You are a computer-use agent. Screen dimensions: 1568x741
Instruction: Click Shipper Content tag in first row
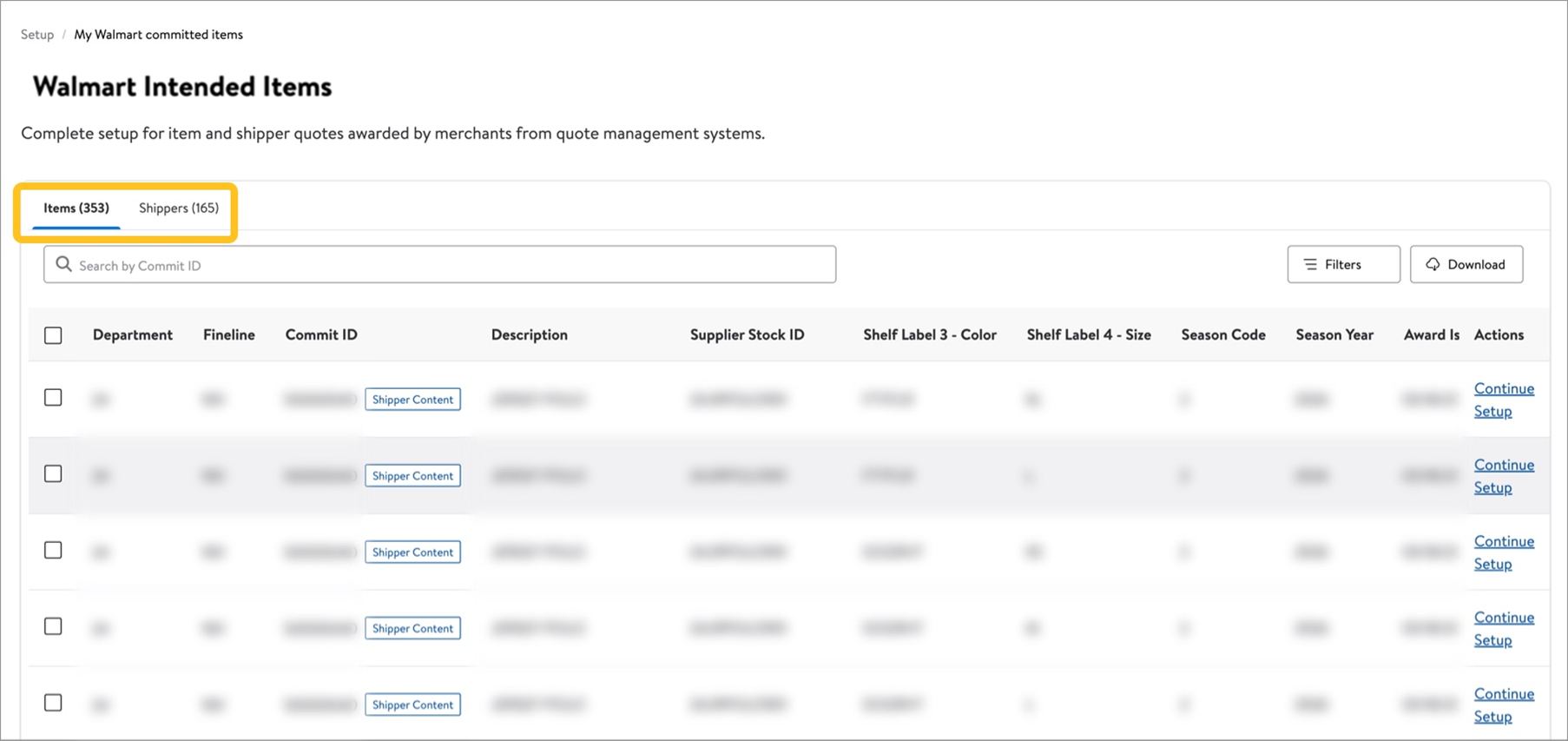pyautogui.click(x=412, y=400)
